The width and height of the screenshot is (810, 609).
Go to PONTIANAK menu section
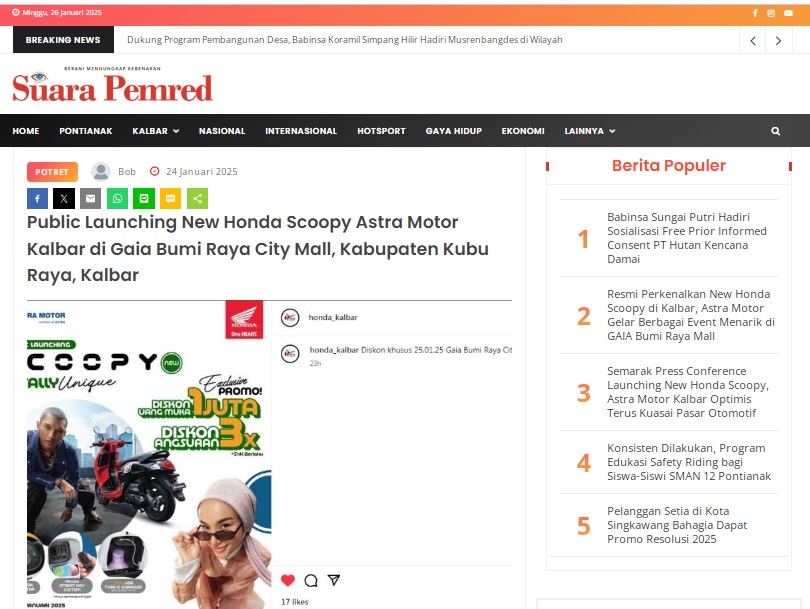86,131
